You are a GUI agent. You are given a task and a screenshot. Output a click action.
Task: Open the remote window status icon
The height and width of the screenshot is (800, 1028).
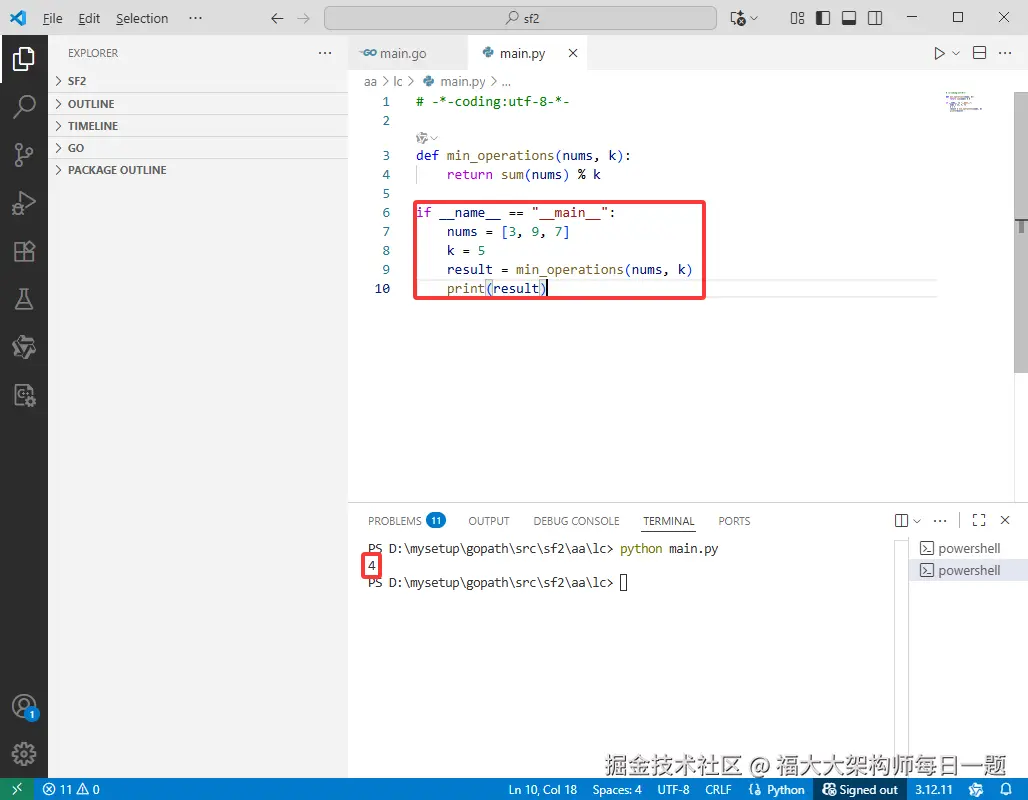(17, 789)
